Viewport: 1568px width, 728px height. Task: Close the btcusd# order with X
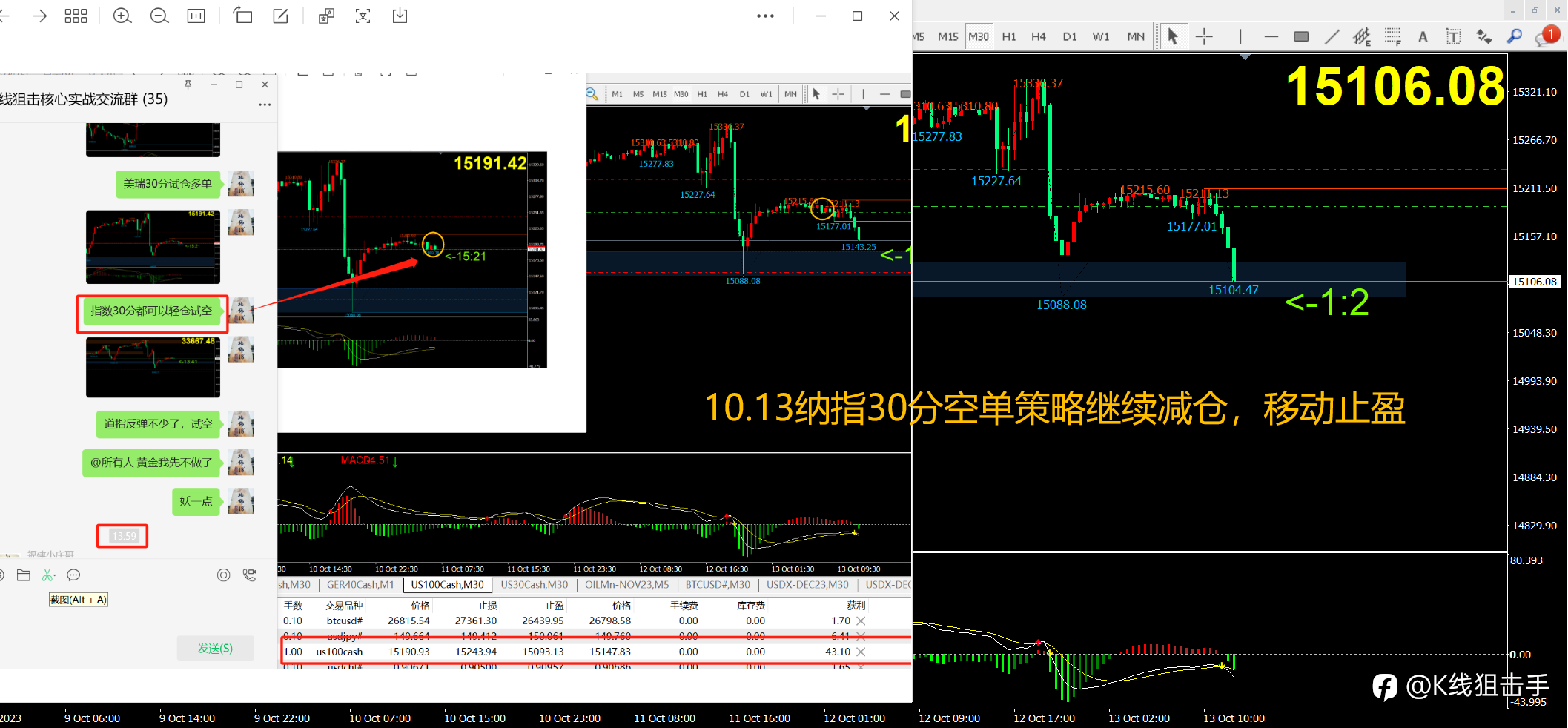click(x=861, y=621)
